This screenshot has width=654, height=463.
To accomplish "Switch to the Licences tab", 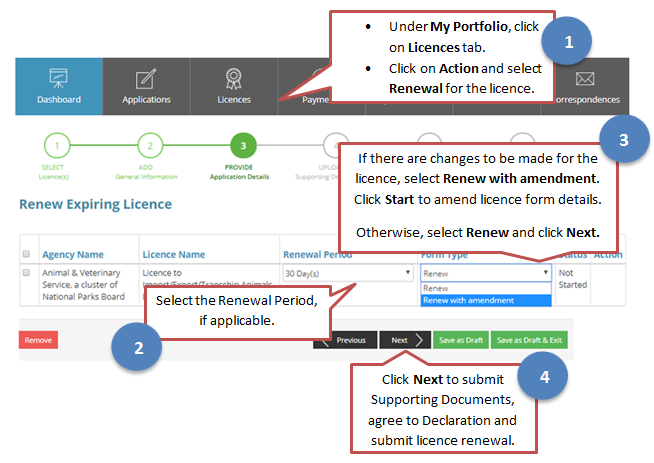I will [x=234, y=99].
